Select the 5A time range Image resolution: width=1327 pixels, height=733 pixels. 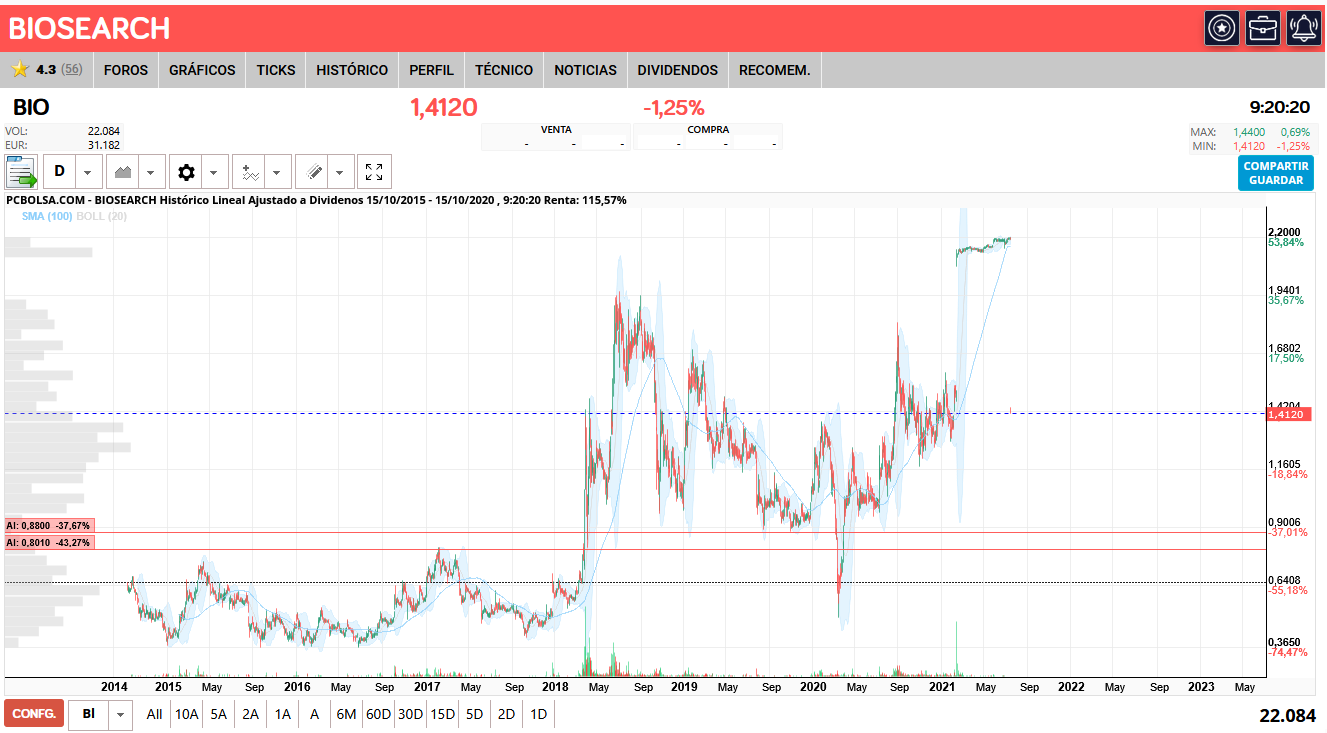[x=219, y=714]
